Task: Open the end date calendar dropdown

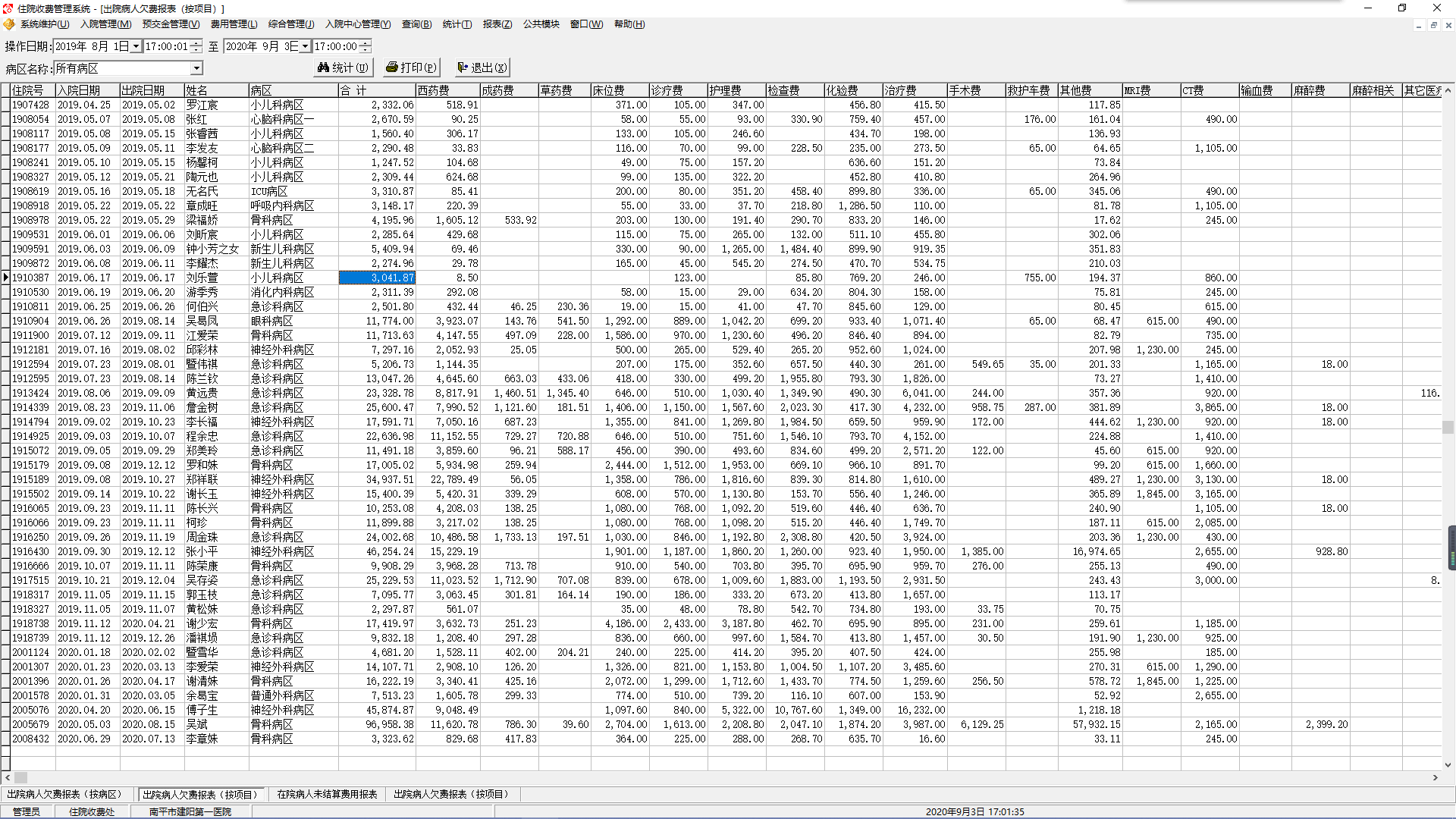Action: pos(305,46)
